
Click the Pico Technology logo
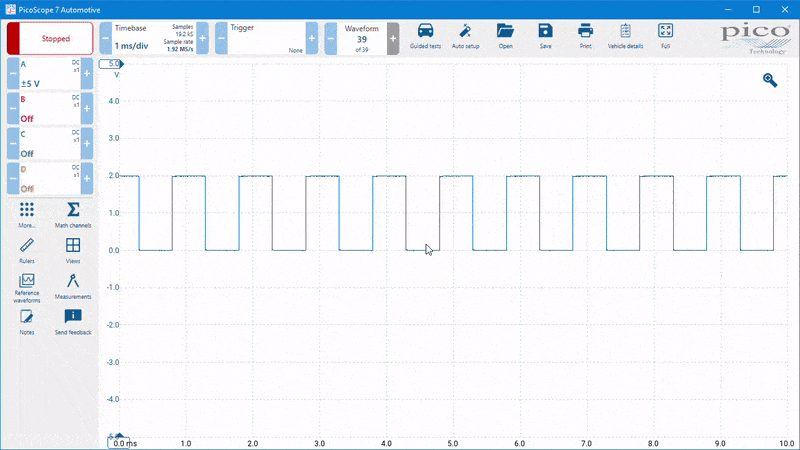click(755, 39)
